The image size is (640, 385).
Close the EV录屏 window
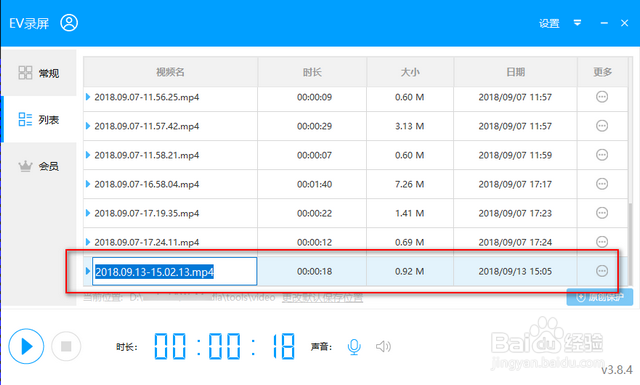click(x=624, y=23)
